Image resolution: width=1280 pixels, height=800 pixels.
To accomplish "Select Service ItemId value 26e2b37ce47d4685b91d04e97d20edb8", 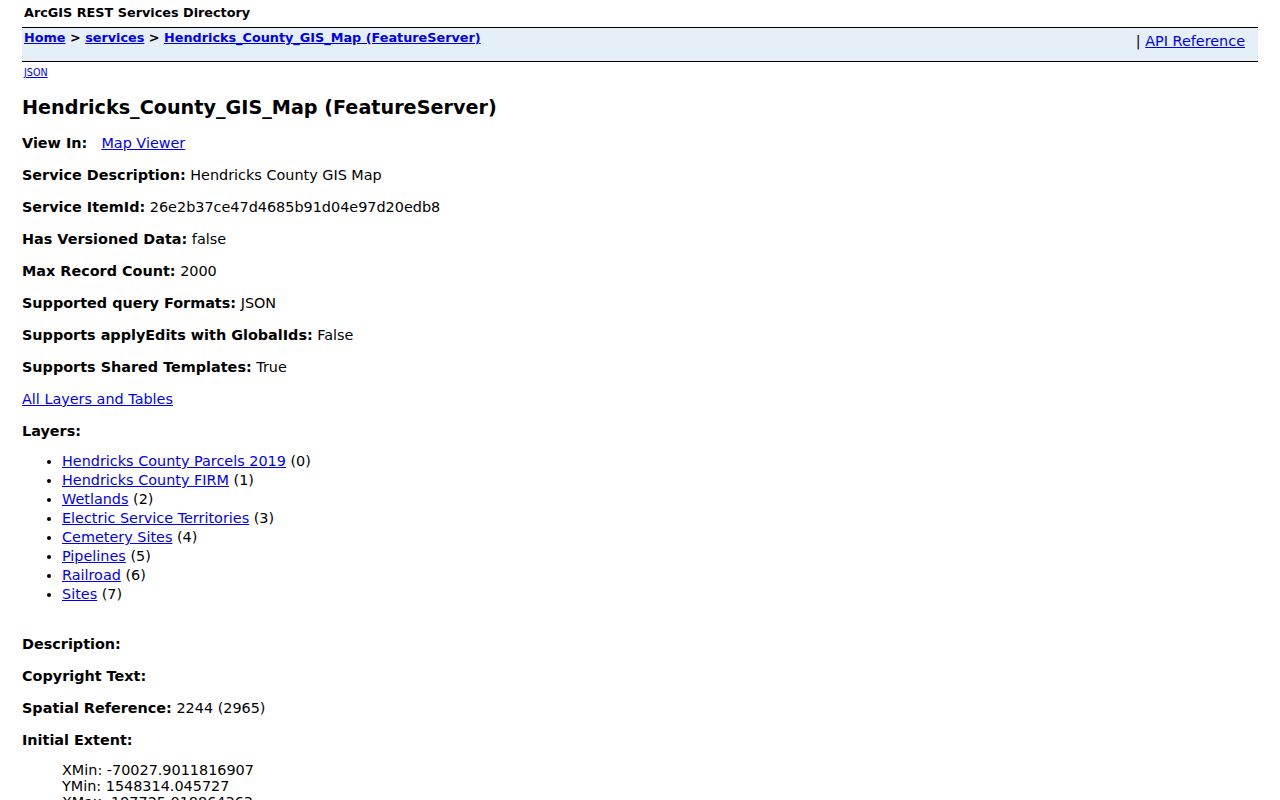I will click(295, 207).
